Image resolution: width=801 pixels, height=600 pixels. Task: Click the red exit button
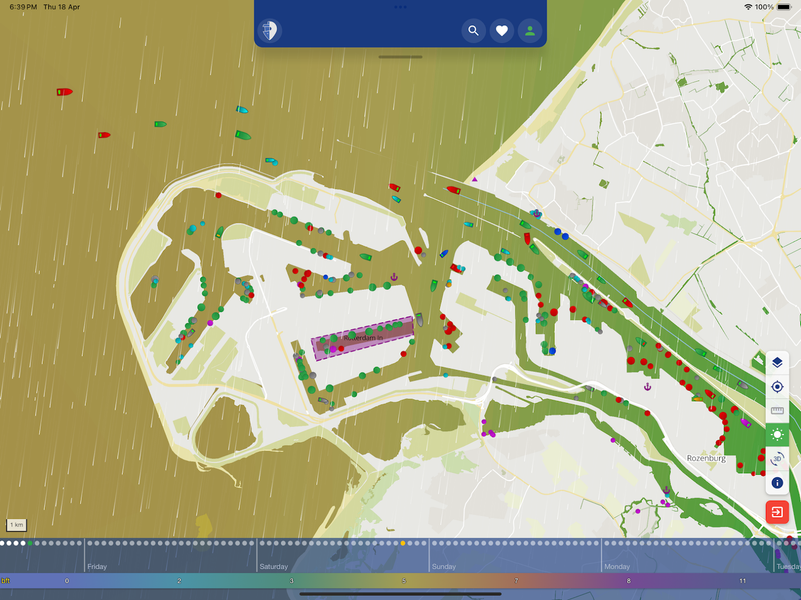pyautogui.click(x=777, y=512)
